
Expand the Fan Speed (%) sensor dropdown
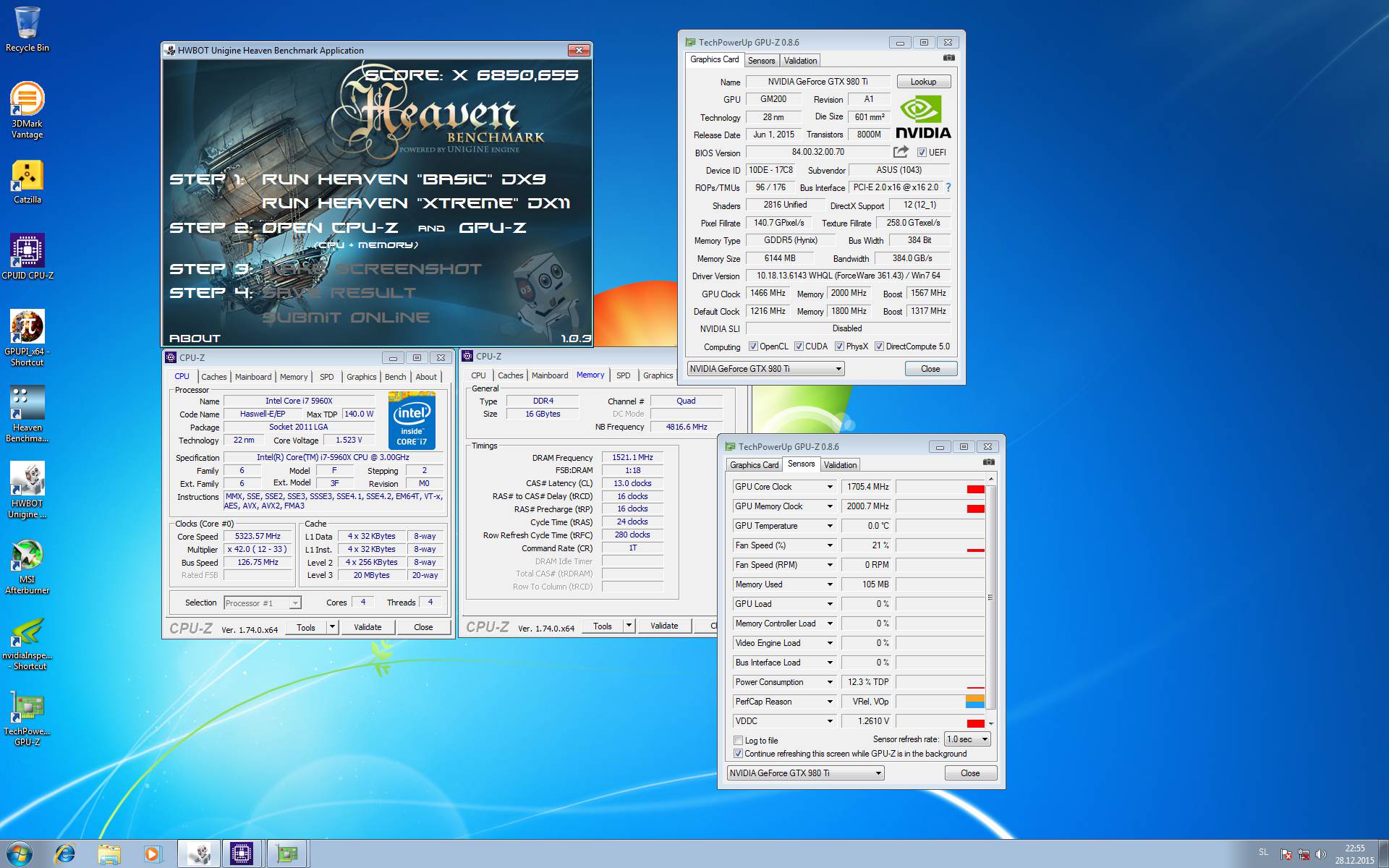point(830,545)
